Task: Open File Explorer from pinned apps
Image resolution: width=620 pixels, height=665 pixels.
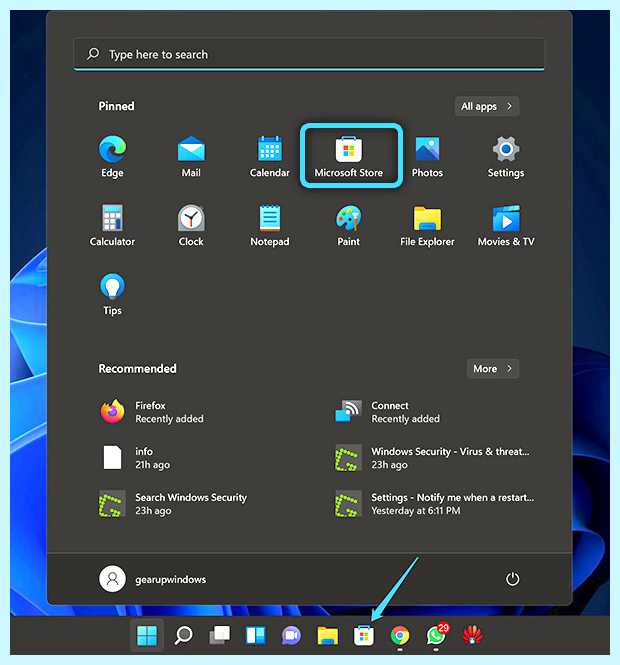Action: (x=427, y=225)
